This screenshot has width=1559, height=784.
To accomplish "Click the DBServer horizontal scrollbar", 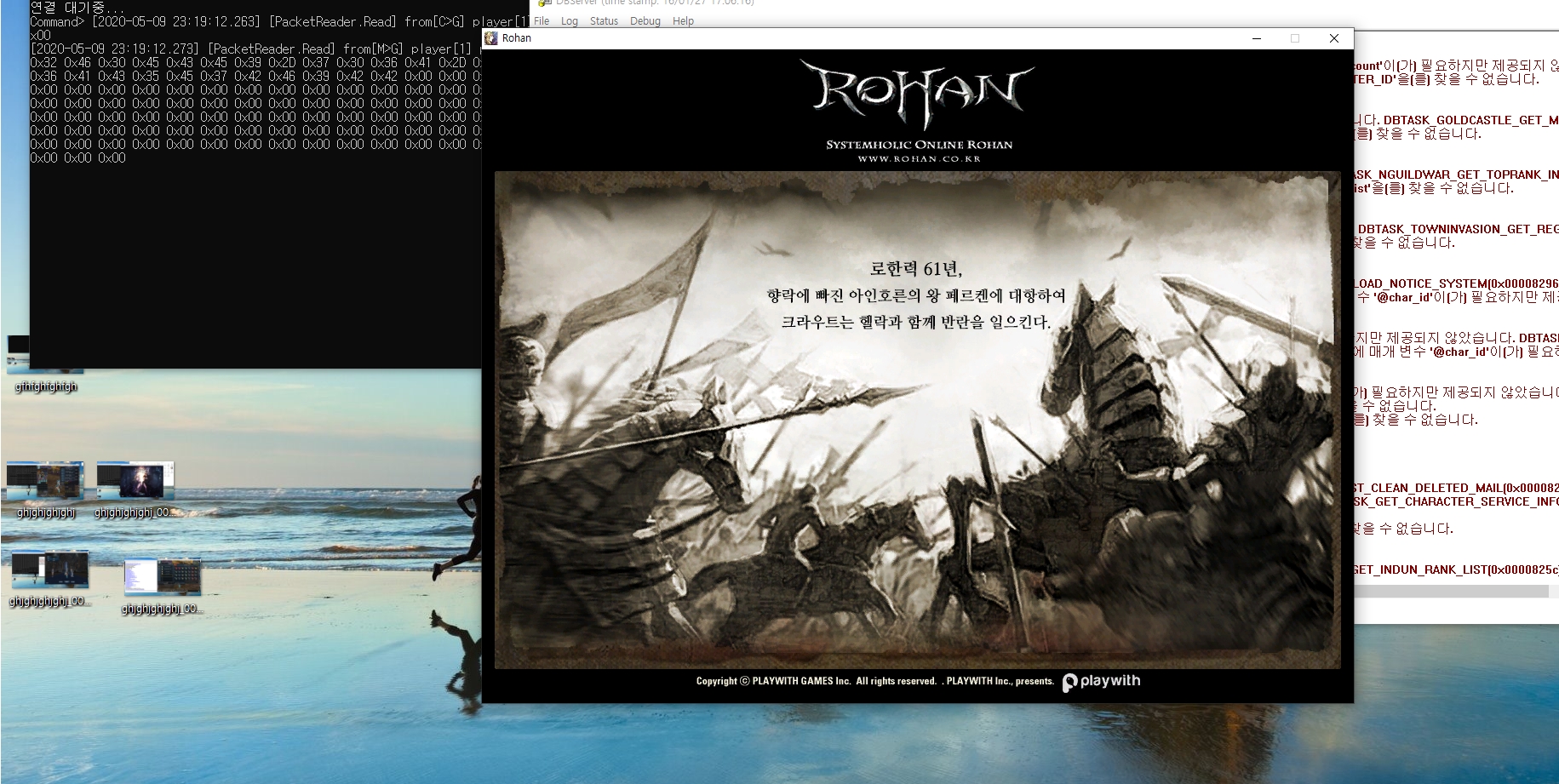I will 1452,592.
